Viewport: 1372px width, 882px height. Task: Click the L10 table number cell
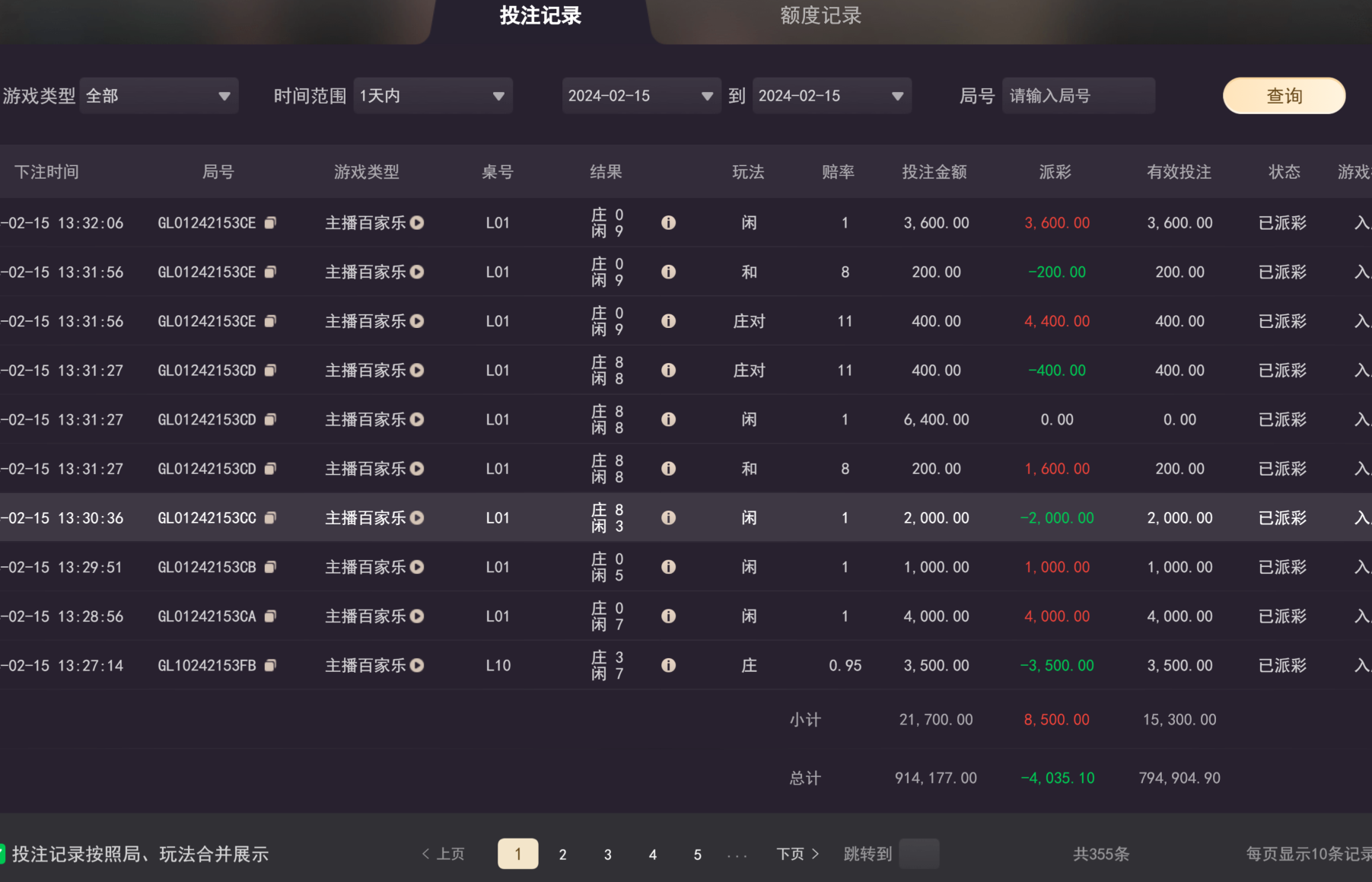pyautogui.click(x=498, y=666)
